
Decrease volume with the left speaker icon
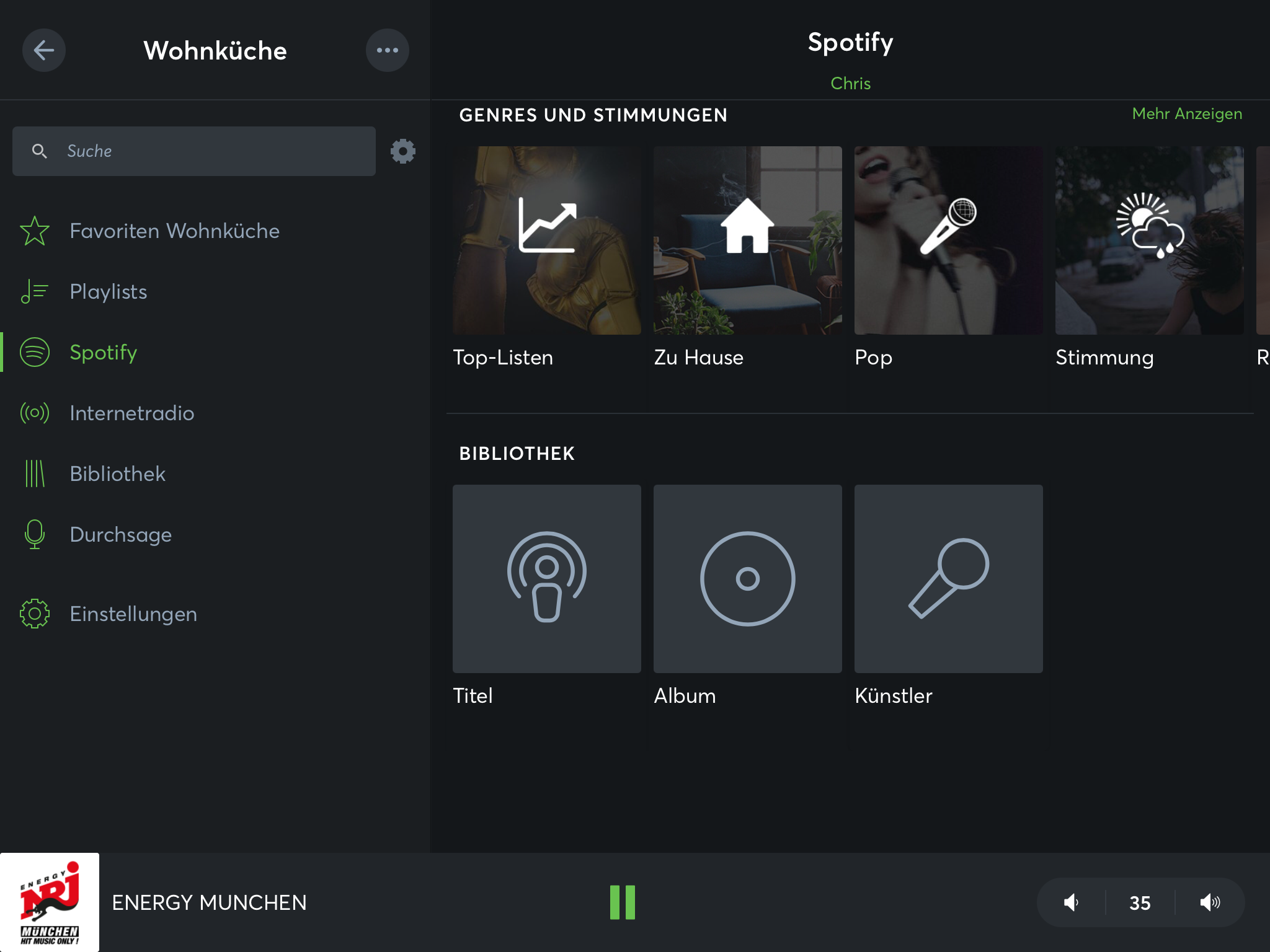click(x=1071, y=902)
